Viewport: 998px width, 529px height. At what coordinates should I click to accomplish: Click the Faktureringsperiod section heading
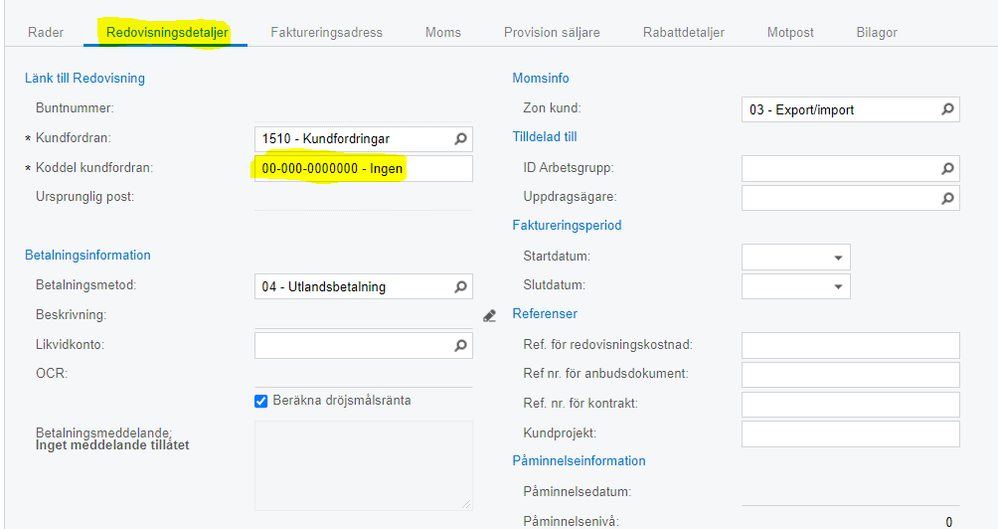tap(567, 225)
